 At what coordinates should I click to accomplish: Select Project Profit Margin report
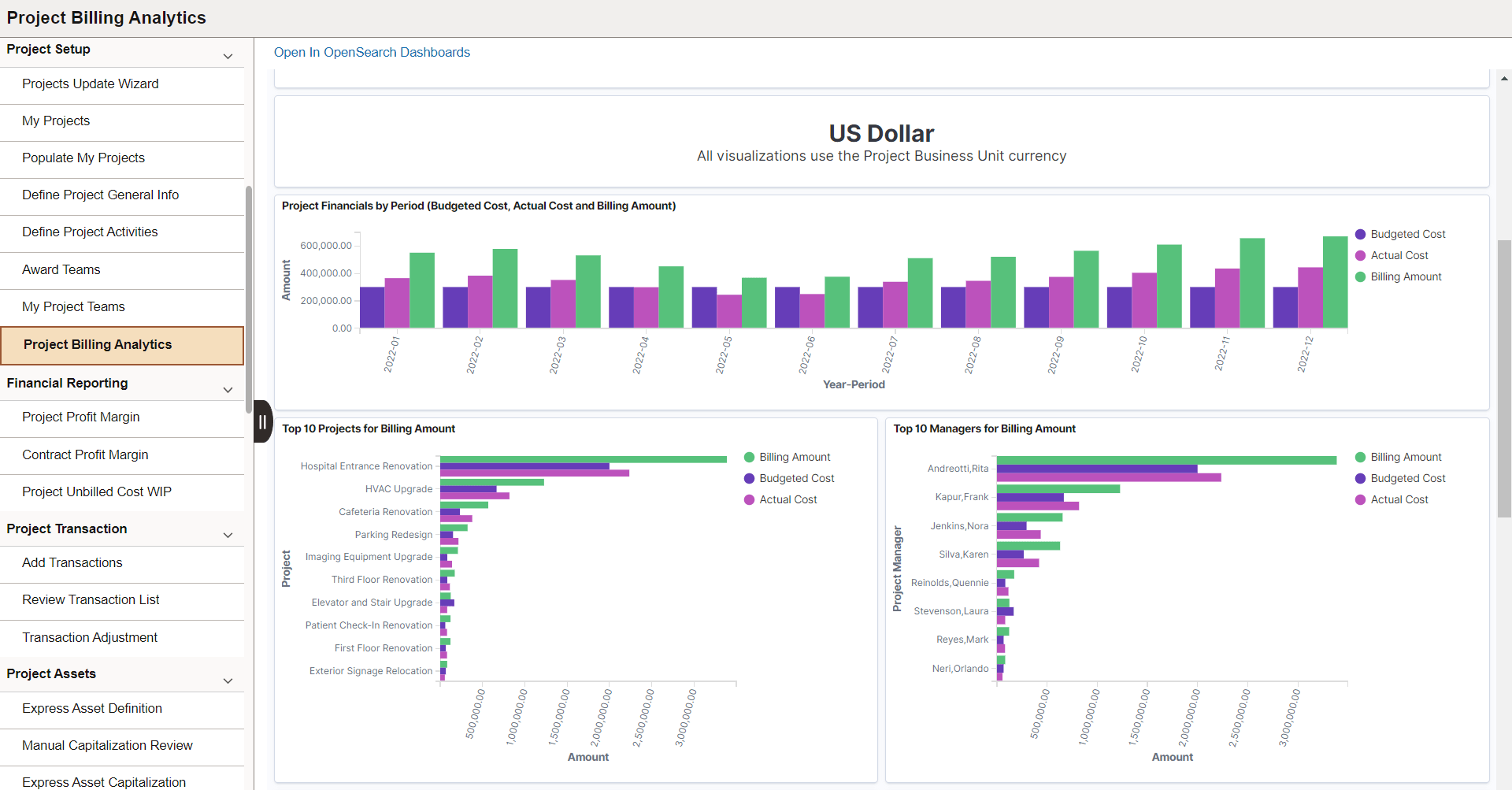(x=81, y=417)
